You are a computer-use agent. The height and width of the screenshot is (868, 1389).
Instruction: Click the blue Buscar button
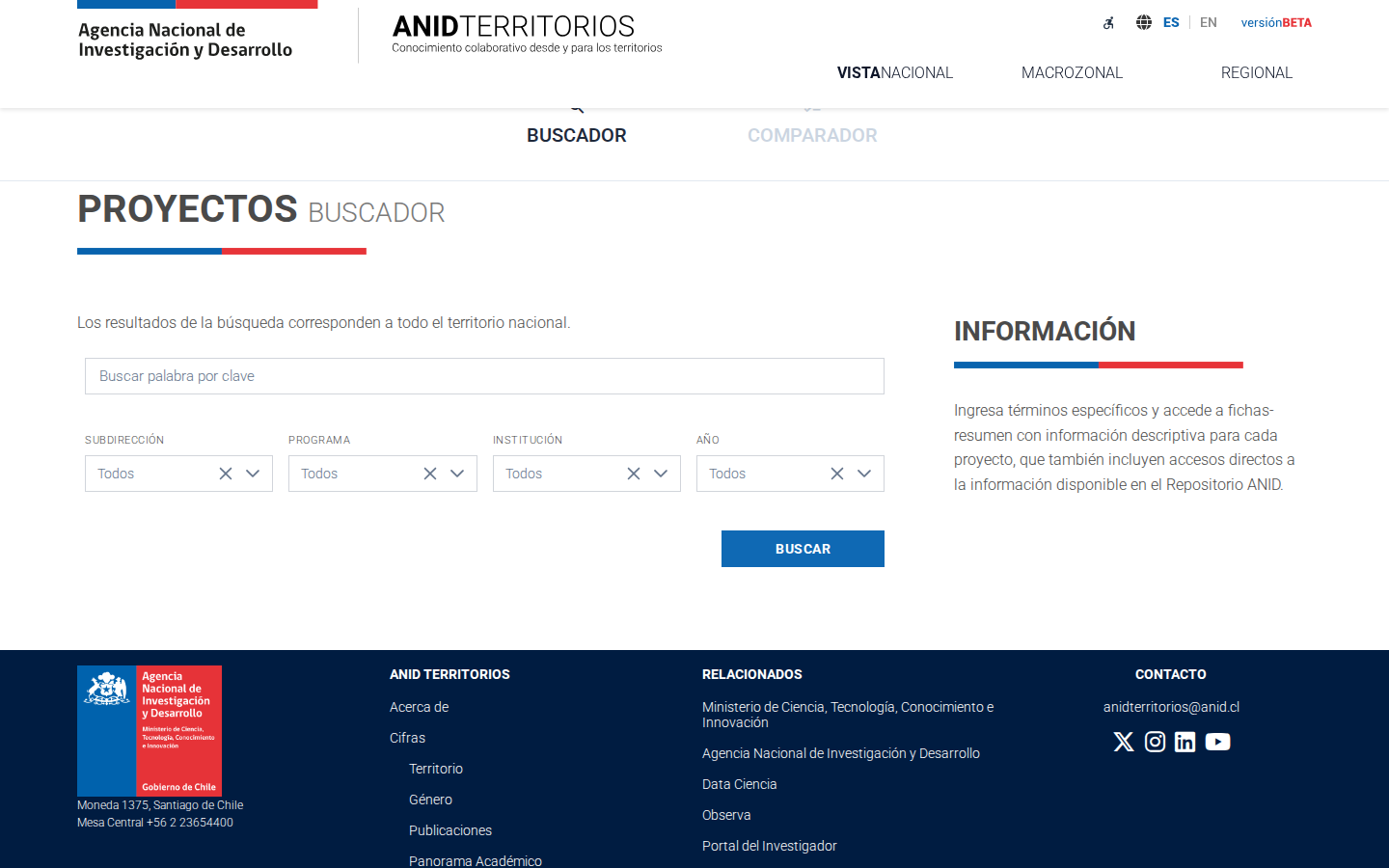pos(803,549)
